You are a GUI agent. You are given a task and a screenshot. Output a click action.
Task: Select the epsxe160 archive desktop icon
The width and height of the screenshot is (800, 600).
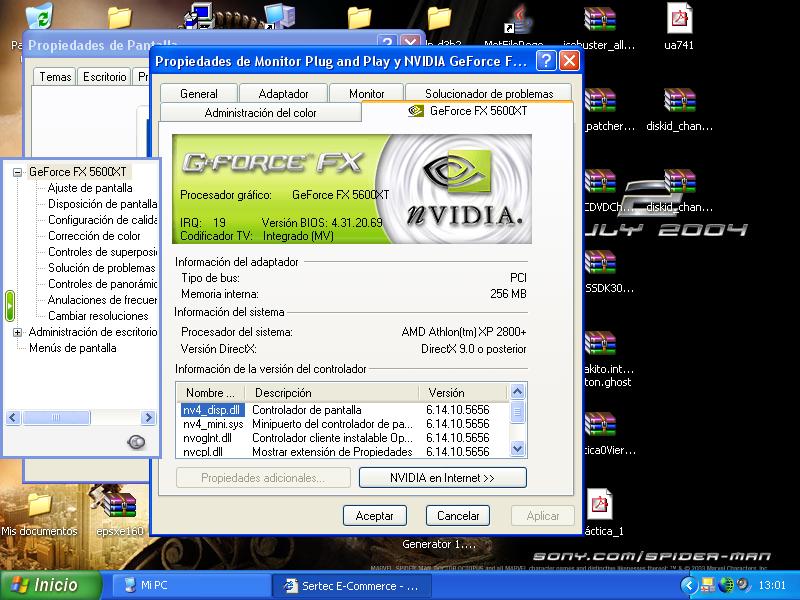[119, 503]
